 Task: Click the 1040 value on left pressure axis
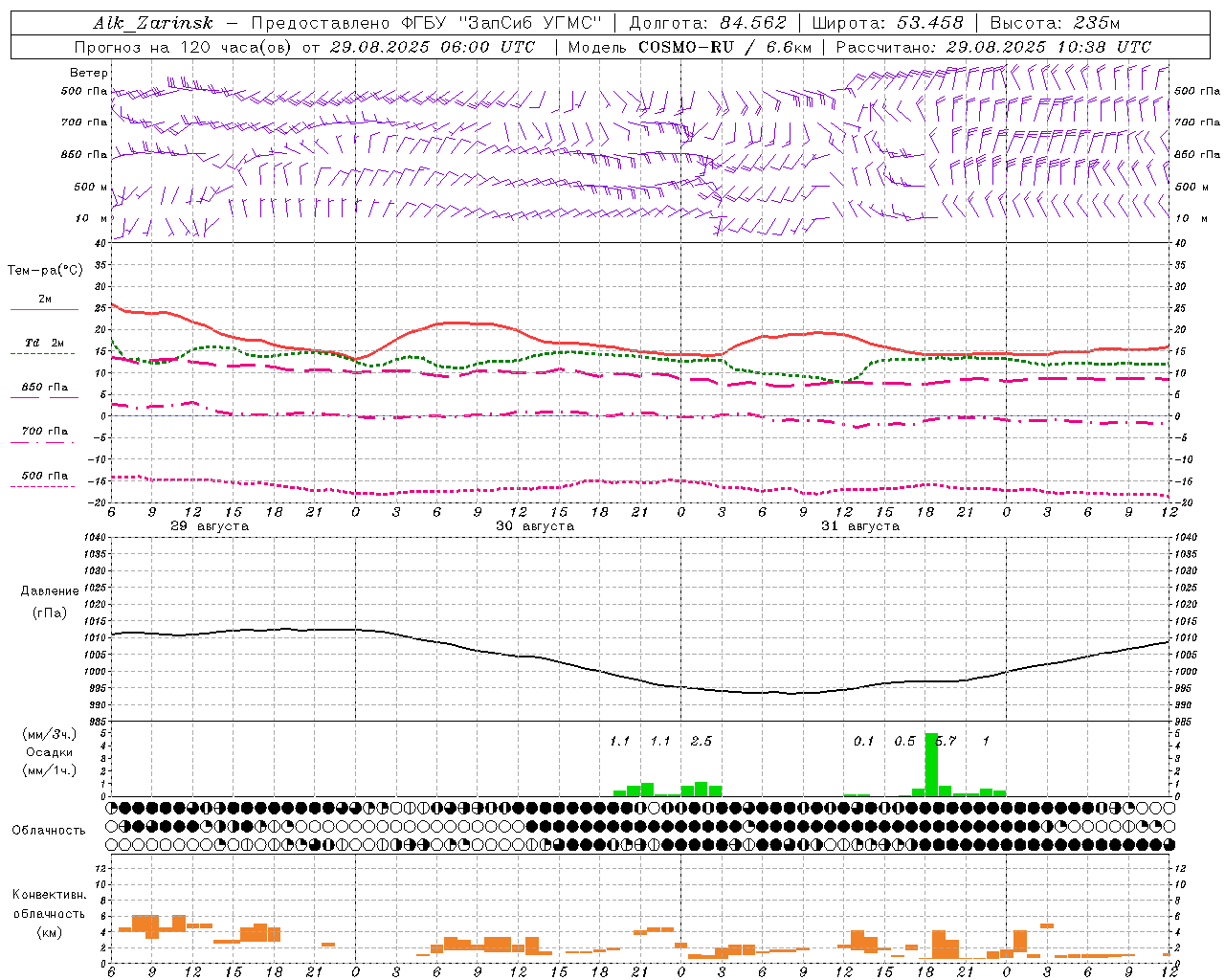pyautogui.click(x=98, y=538)
